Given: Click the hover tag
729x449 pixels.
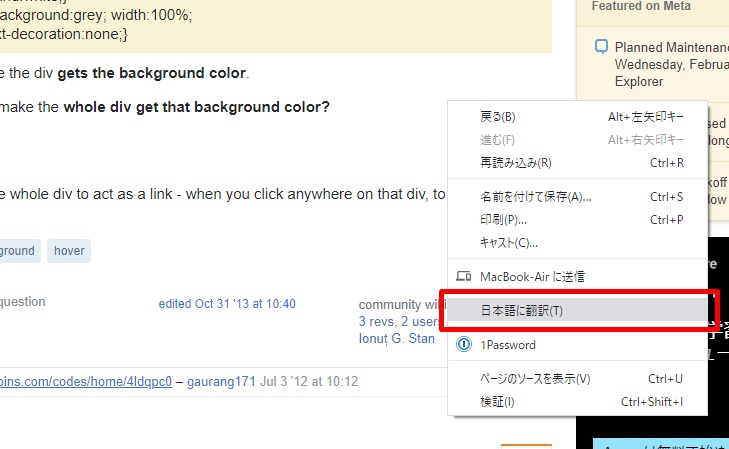Looking at the screenshot, I should point(69,251).
